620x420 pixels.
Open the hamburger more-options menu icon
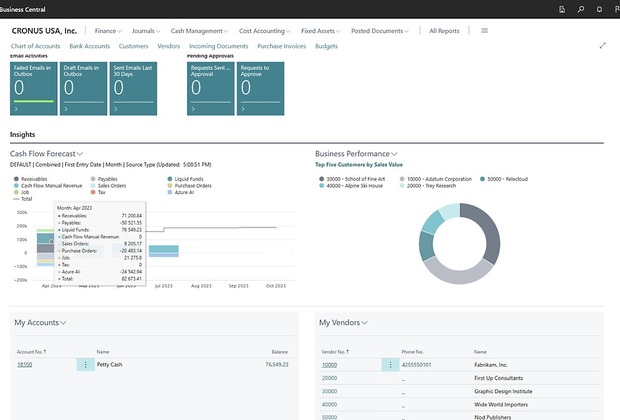(484, 30)
